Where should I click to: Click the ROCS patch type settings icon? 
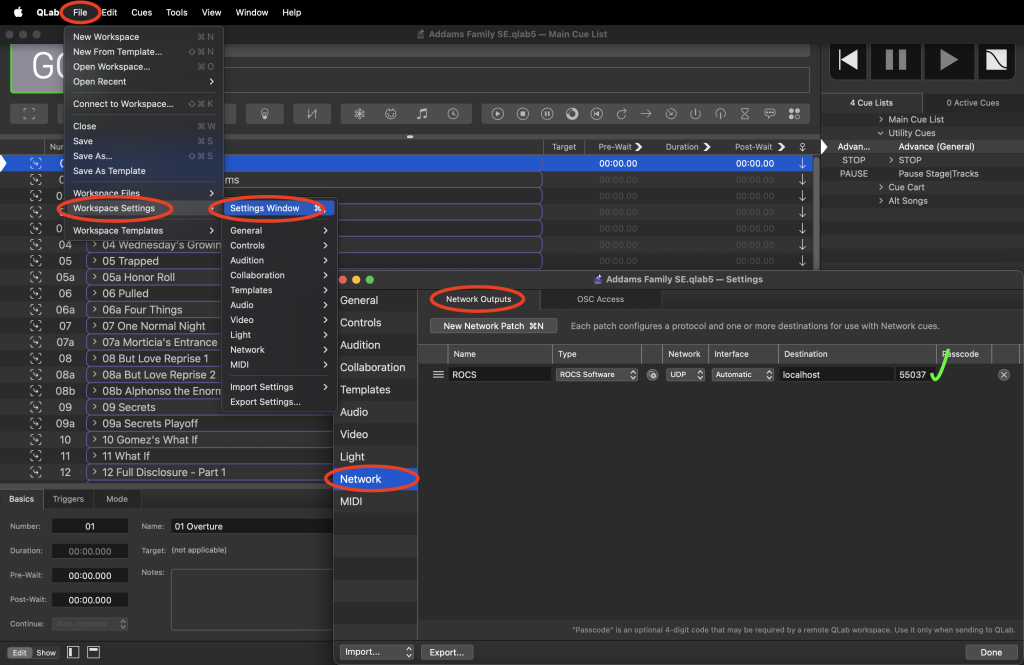pos(652,375)
